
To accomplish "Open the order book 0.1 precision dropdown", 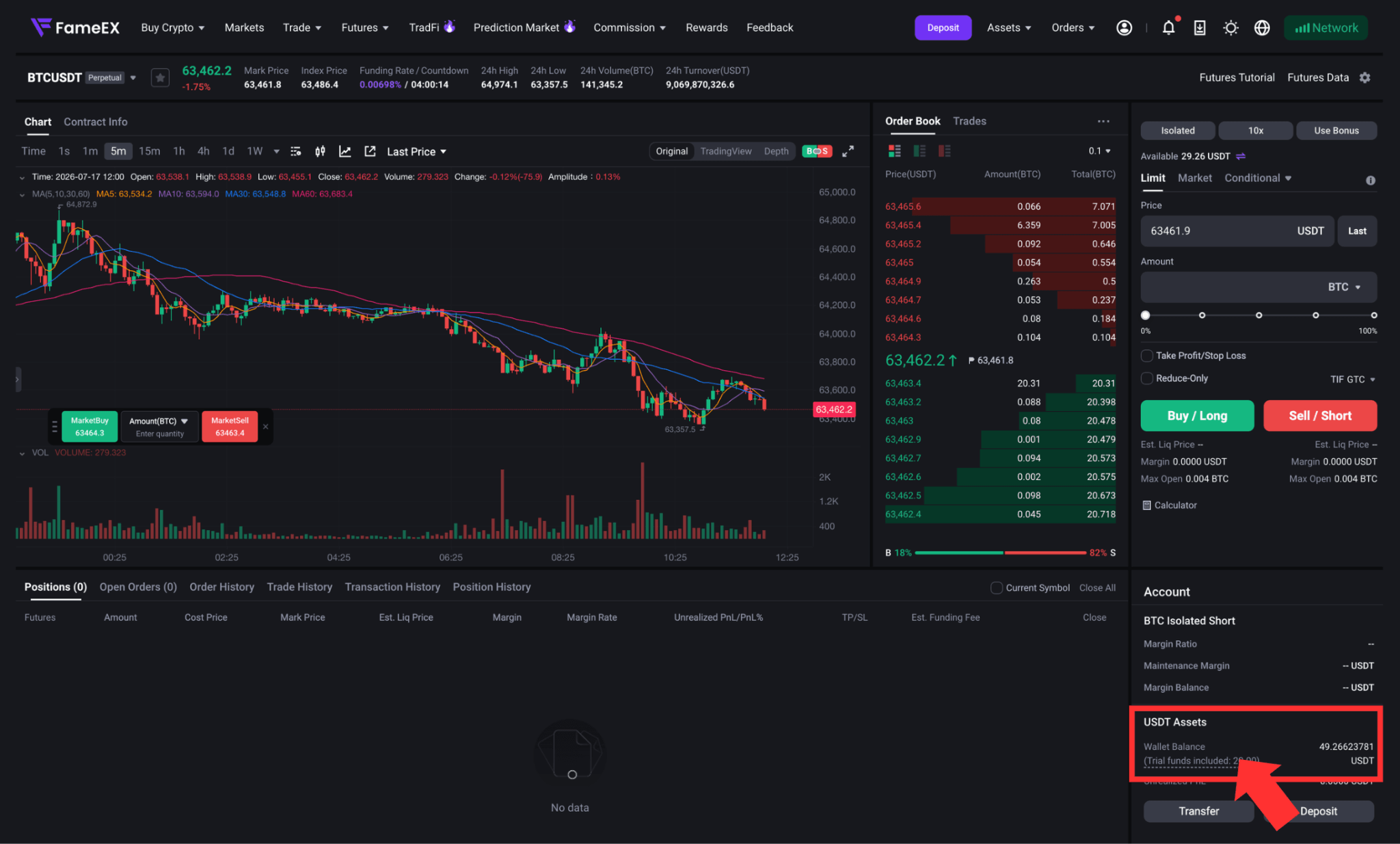I will 1099,151.
